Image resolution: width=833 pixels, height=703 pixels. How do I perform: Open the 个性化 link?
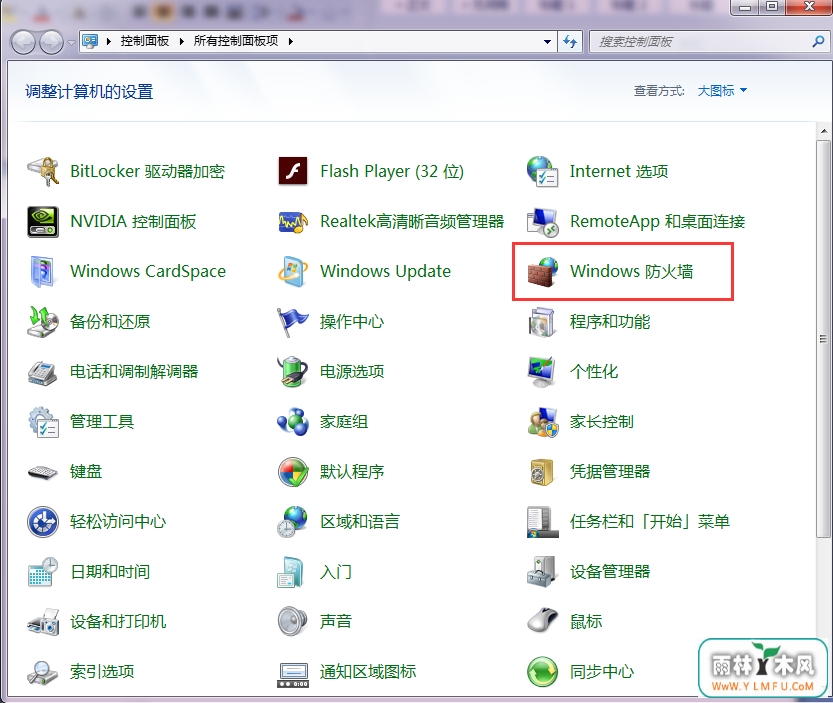(594, 371)
